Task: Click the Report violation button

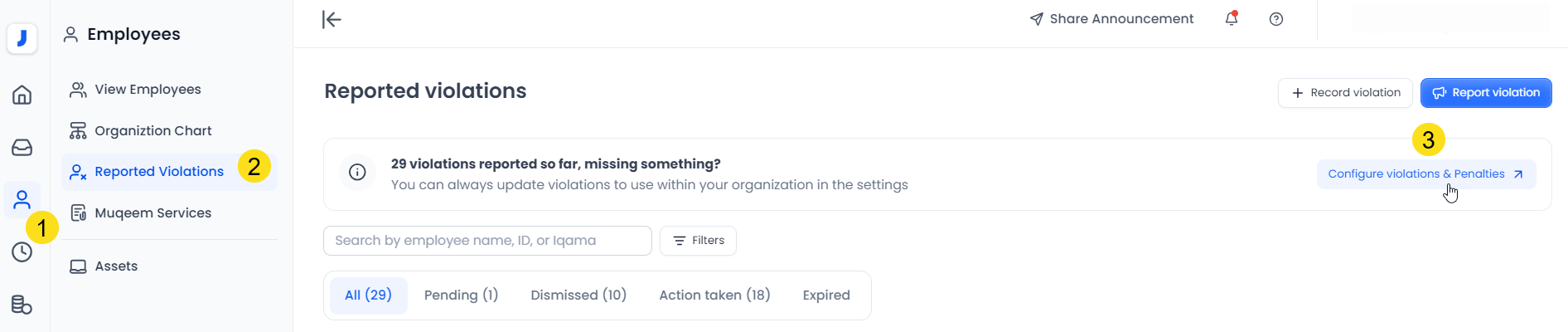Action: pyautogui.click(x=1486, y=93)
